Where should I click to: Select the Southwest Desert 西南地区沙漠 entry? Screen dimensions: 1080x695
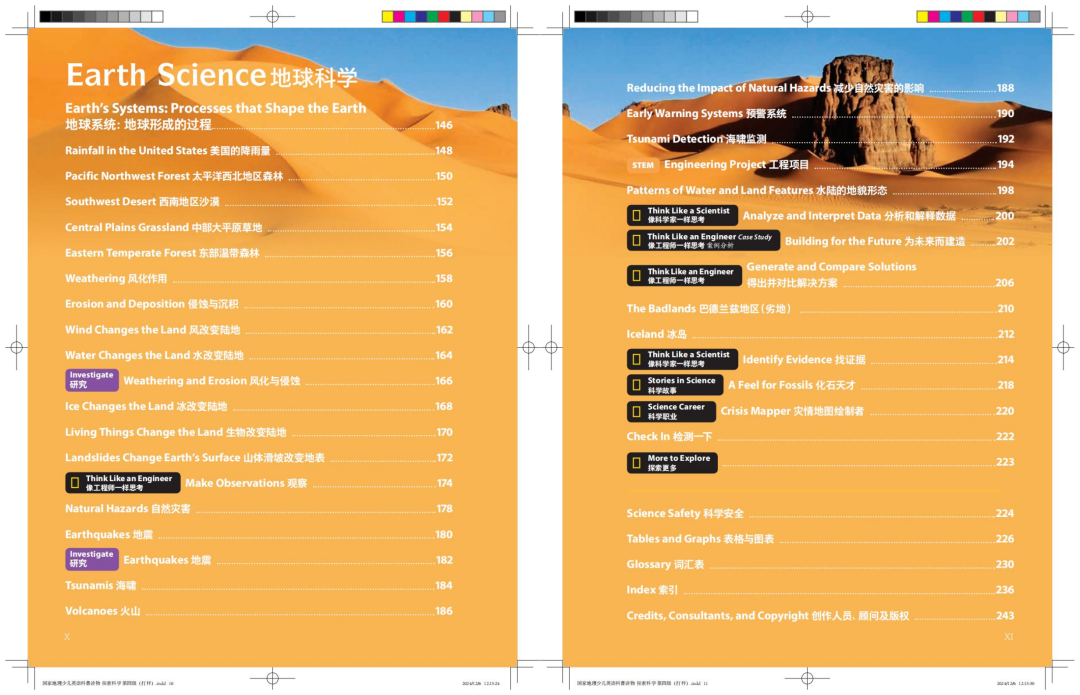tap(143, 202)
